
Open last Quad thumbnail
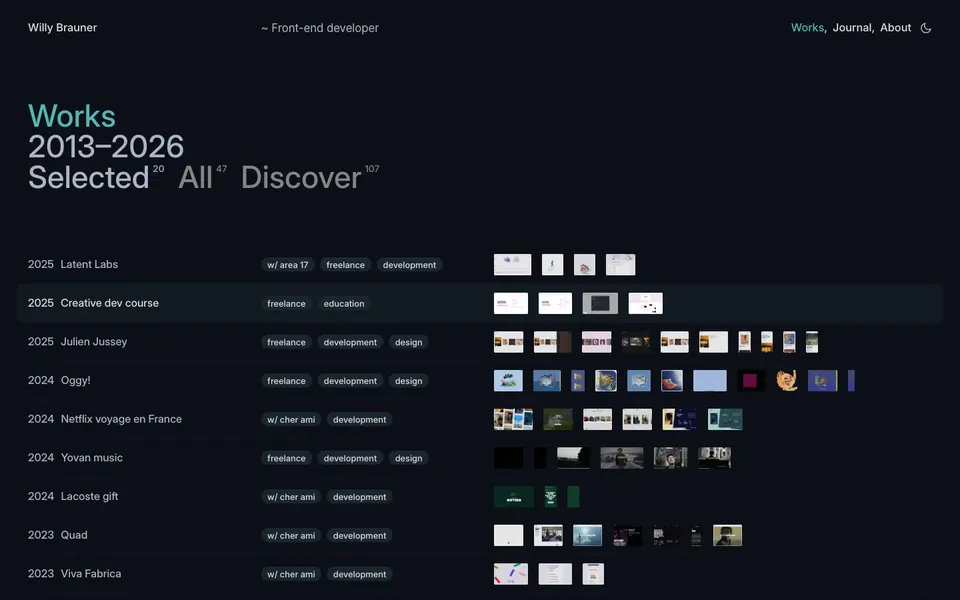[x=727, y=534]
